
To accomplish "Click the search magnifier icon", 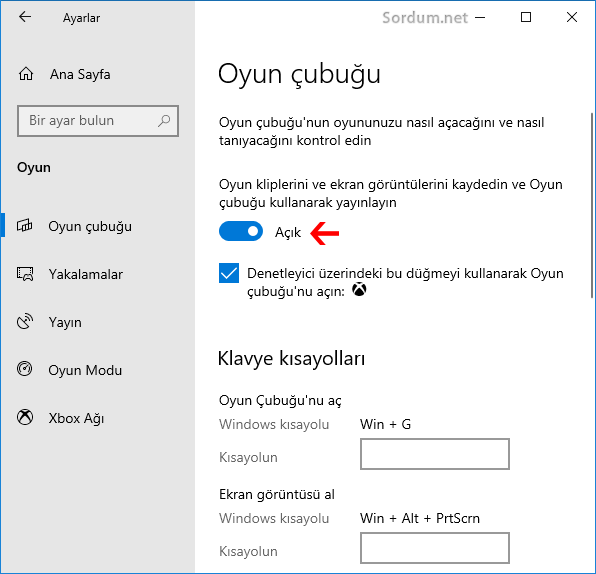I will (x=164, y=121).
